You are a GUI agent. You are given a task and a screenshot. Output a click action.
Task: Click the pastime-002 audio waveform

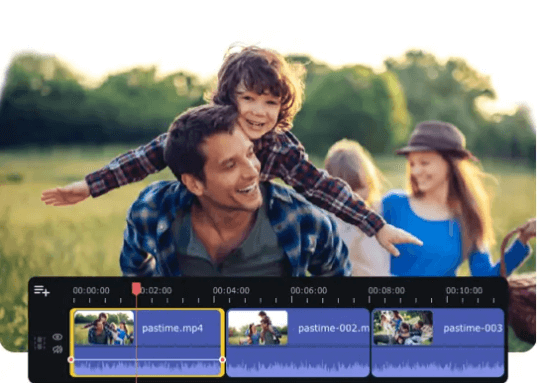[x=298, y=368]
